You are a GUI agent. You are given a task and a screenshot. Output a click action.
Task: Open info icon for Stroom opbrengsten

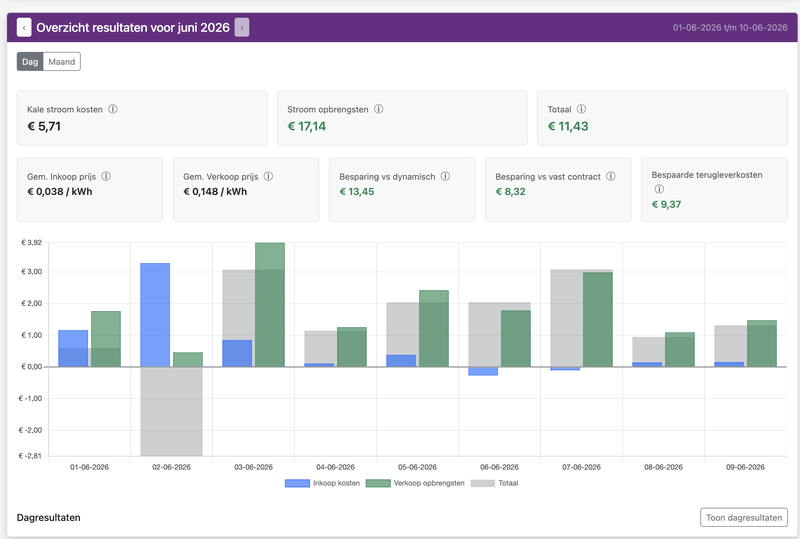tap(379, 109)
